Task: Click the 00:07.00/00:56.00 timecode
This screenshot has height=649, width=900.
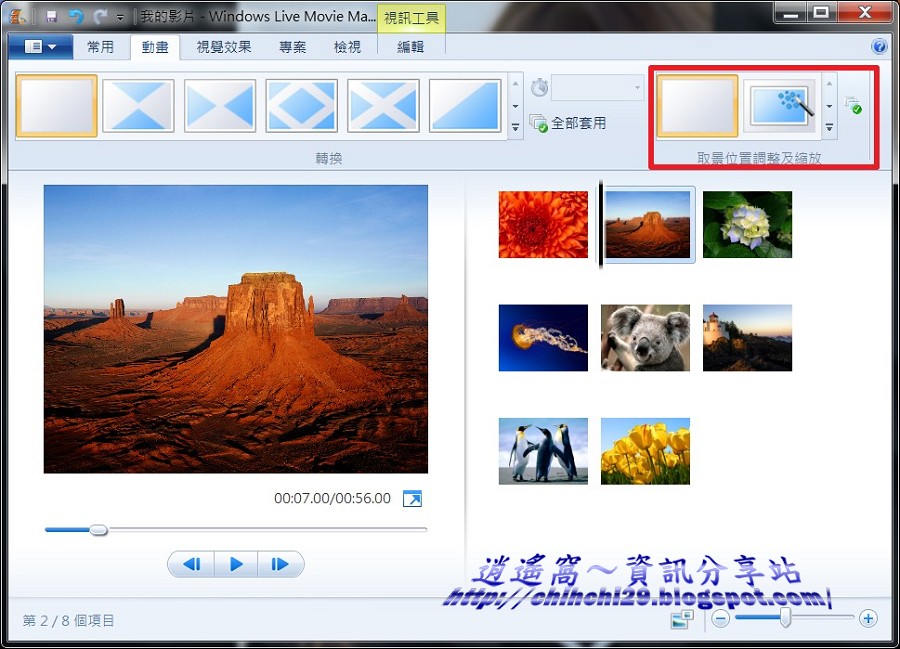Action: pos(332,498)
